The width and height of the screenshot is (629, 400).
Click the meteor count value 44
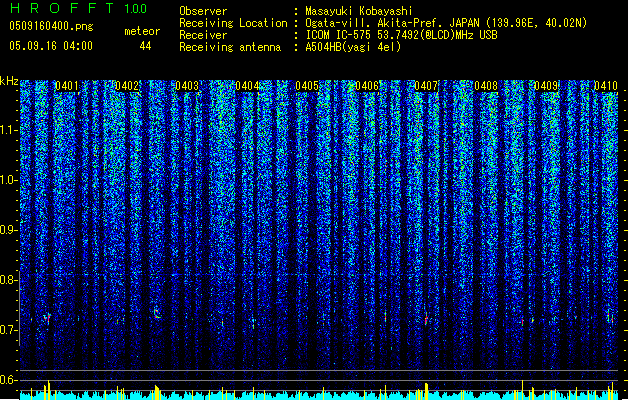click(145, 46)
